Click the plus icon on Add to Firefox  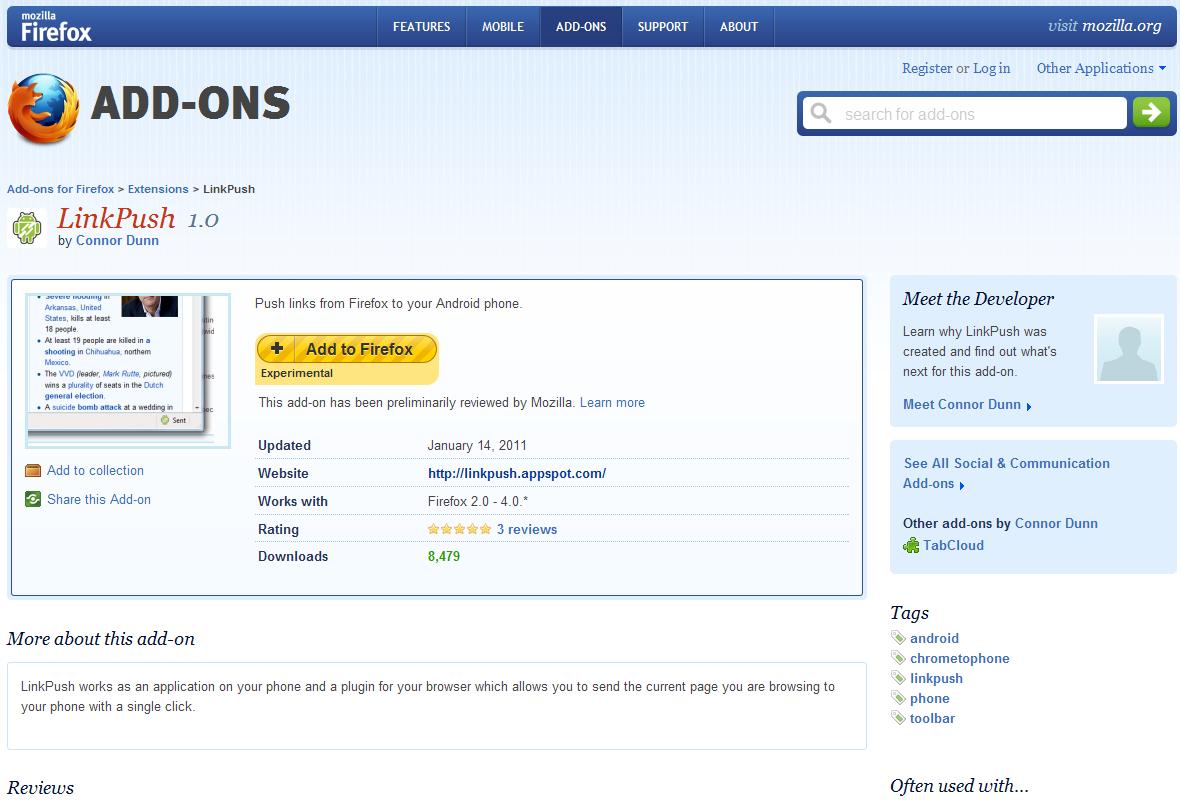277,348
